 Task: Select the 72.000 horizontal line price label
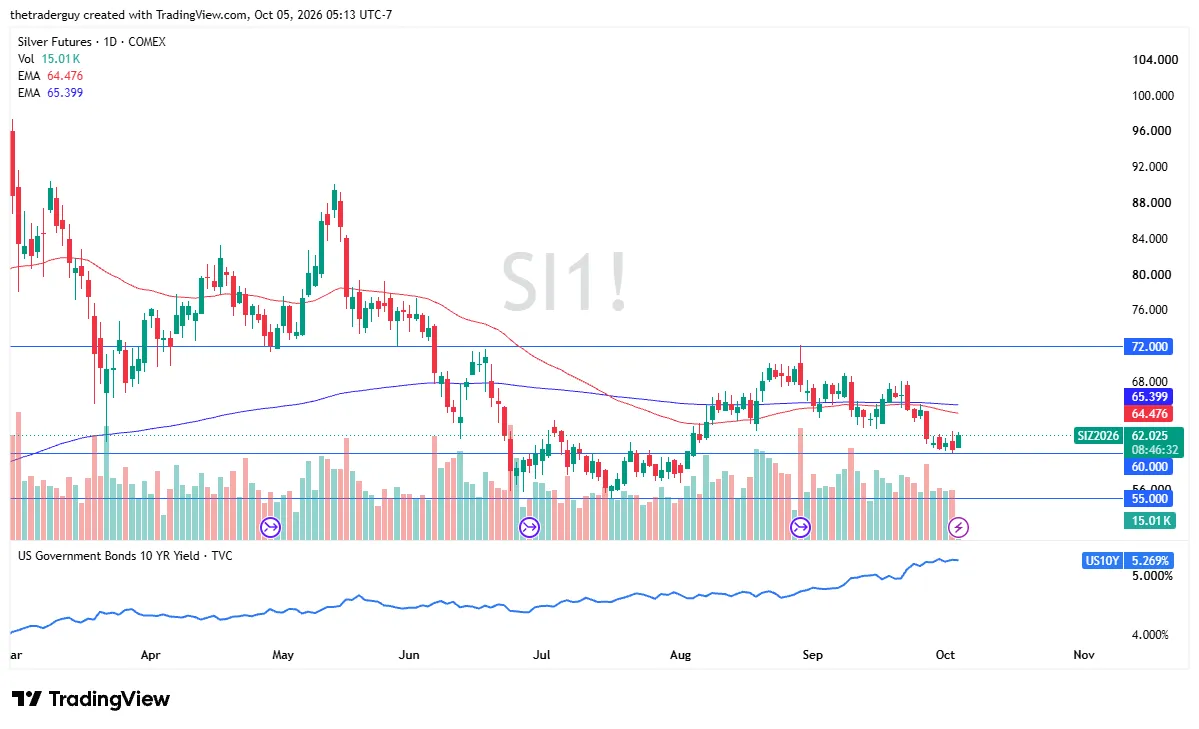click(x=1149, y=347)
